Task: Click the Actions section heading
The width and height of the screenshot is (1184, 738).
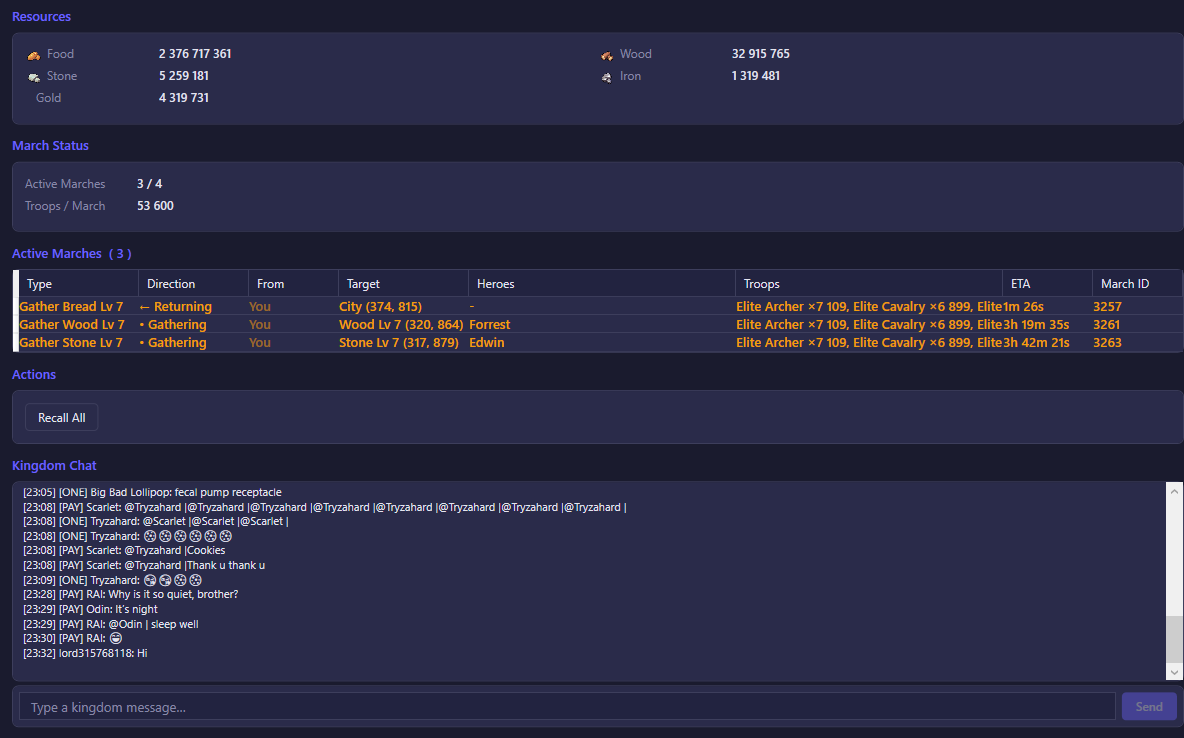Action: tap(34, 375)
